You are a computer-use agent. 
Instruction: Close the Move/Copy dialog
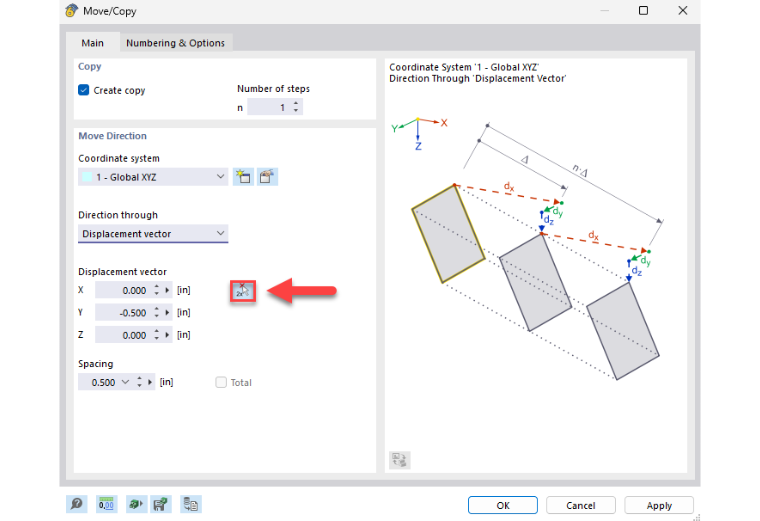point(682,10)
